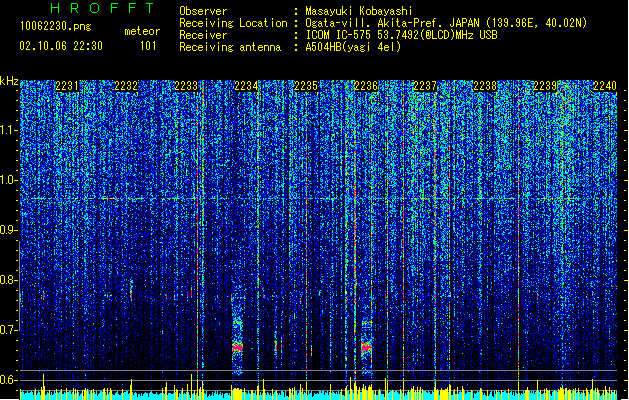Click the 0.9 kHz axis label

pos(9,230)
